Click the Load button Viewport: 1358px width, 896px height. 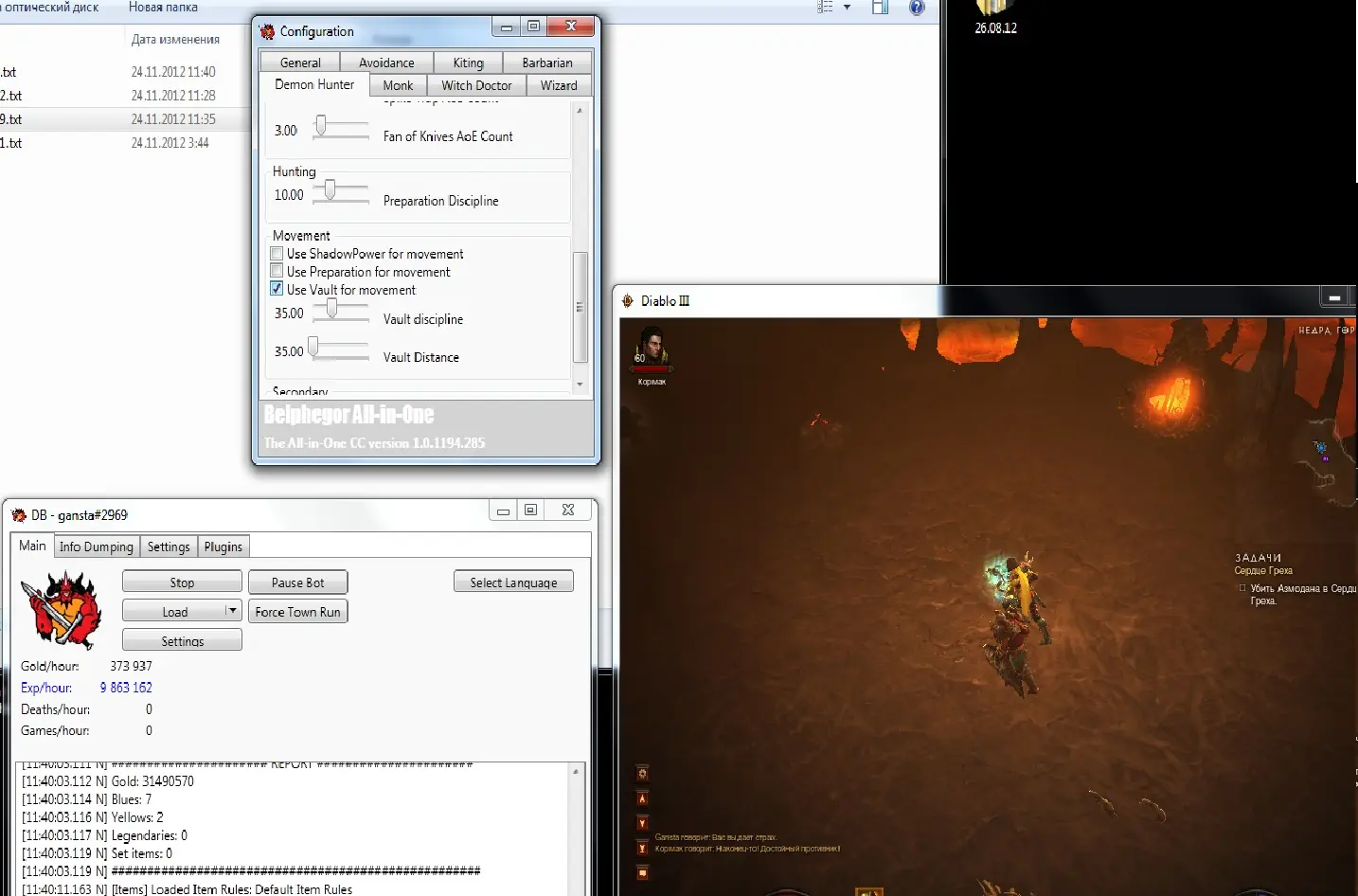[x=174, y=612]
